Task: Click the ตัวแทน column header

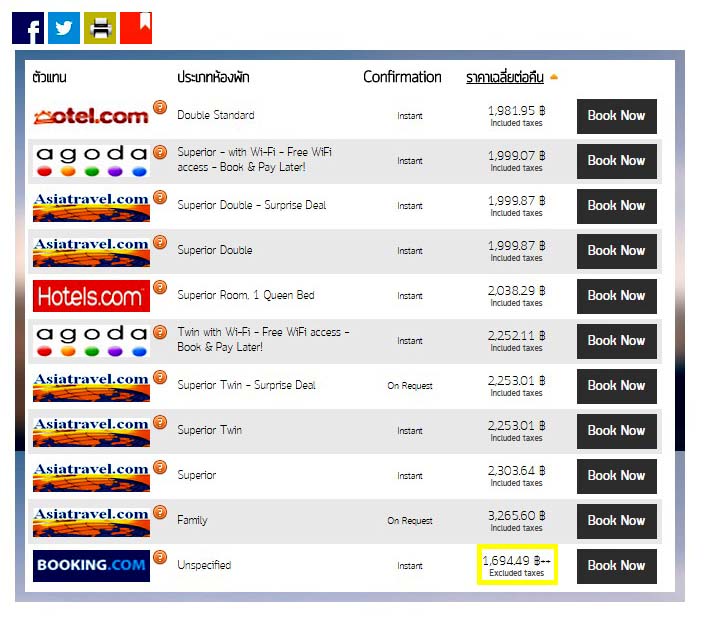Action: 49,77
